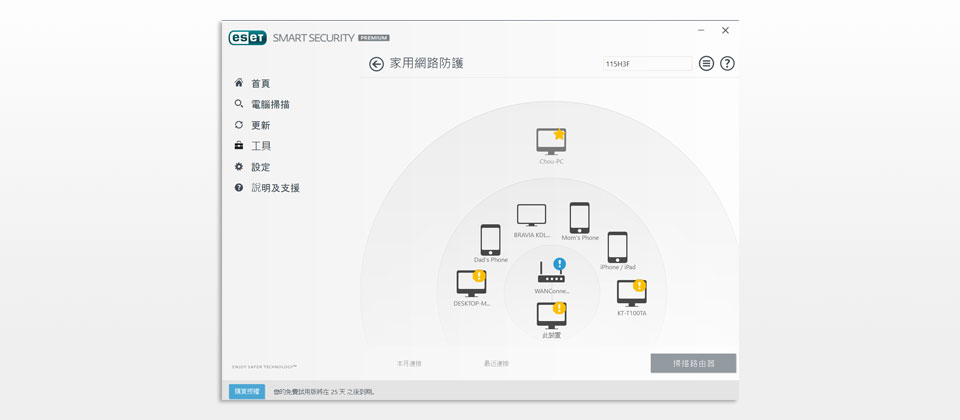Minimize the ESET window
This screenshot has height=420, width=960.
point(701,30)
